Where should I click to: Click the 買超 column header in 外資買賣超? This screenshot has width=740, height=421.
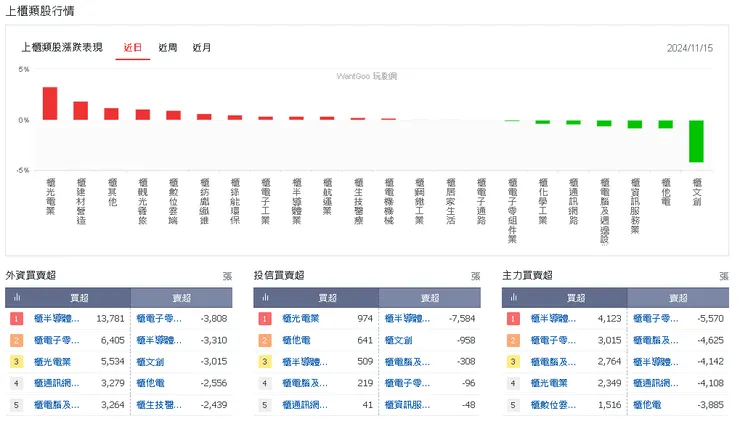click(79, 298)
